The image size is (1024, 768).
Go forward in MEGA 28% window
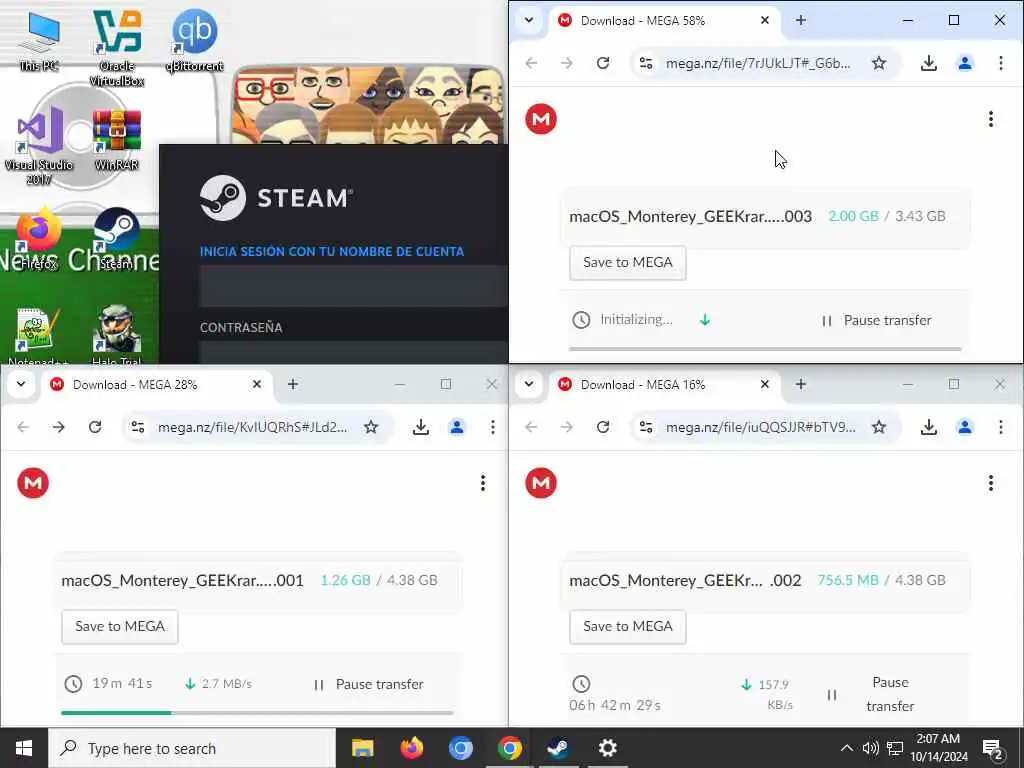[x=59, y=427]
